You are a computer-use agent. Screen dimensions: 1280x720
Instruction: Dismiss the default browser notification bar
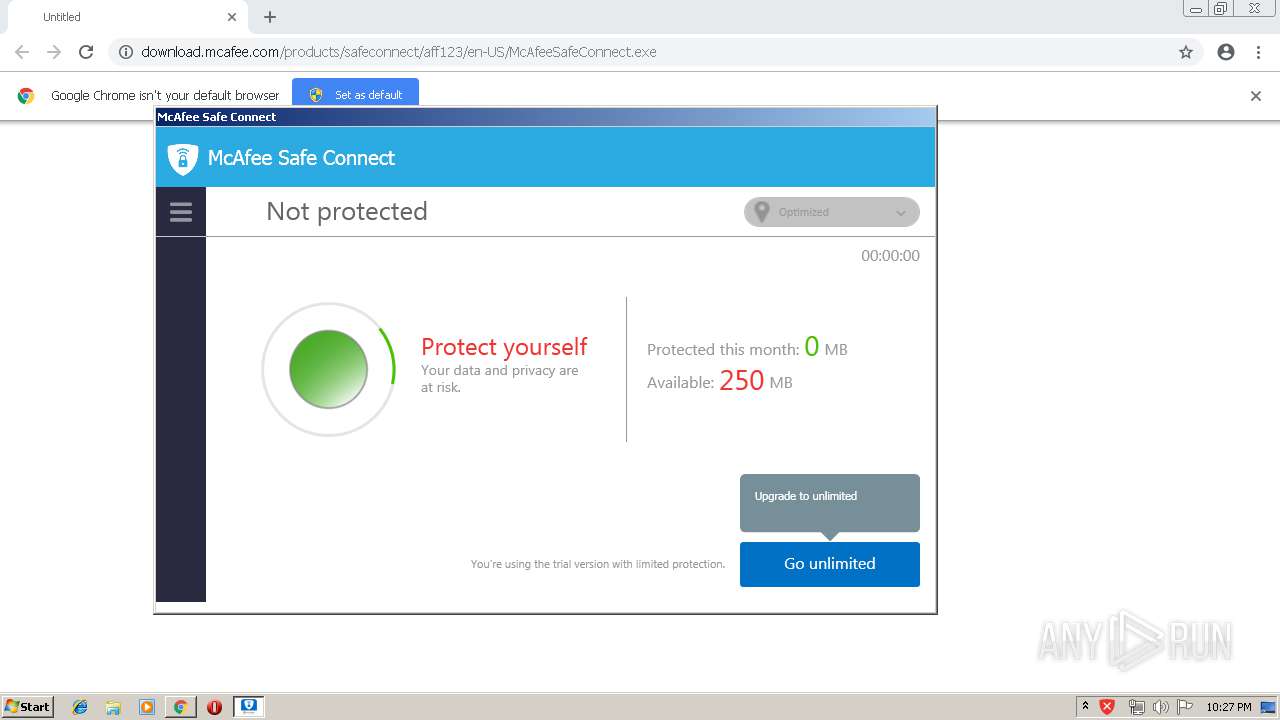click(x=1256, y=96)
